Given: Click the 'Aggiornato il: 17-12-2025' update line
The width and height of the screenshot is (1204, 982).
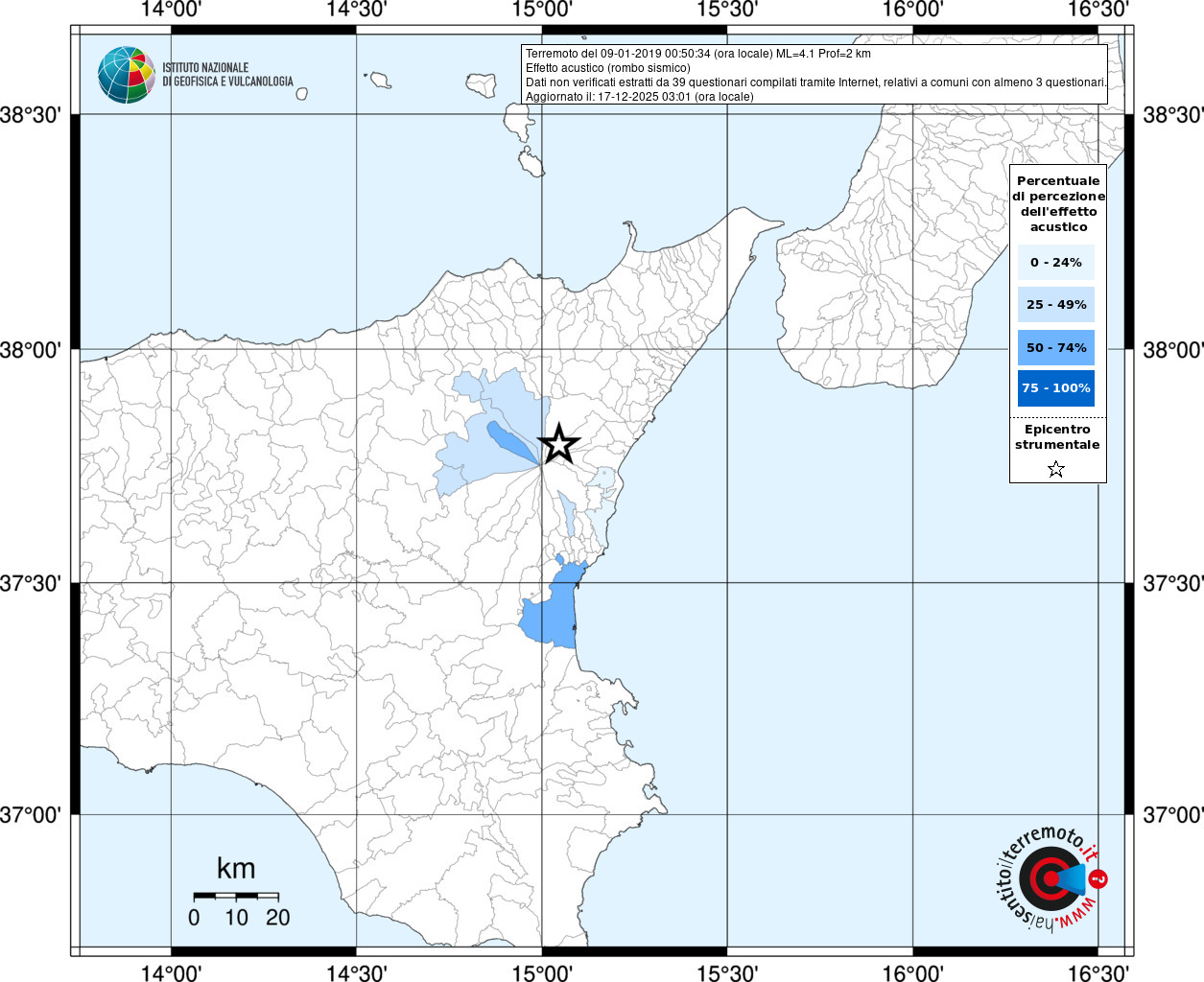Looking at the screenshot, I should click(x=639, y=97).
